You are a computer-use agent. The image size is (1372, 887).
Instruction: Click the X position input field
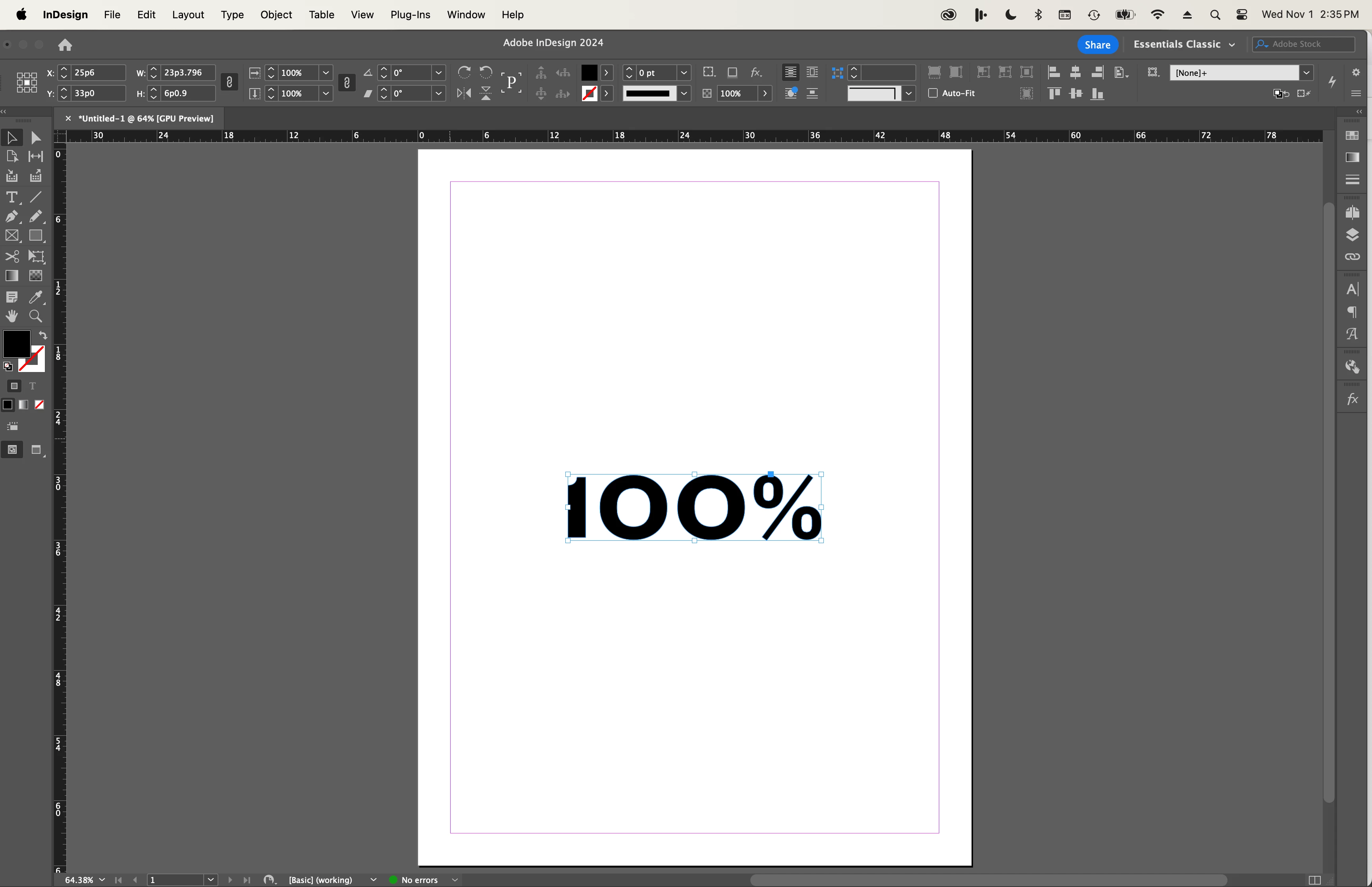98,73
